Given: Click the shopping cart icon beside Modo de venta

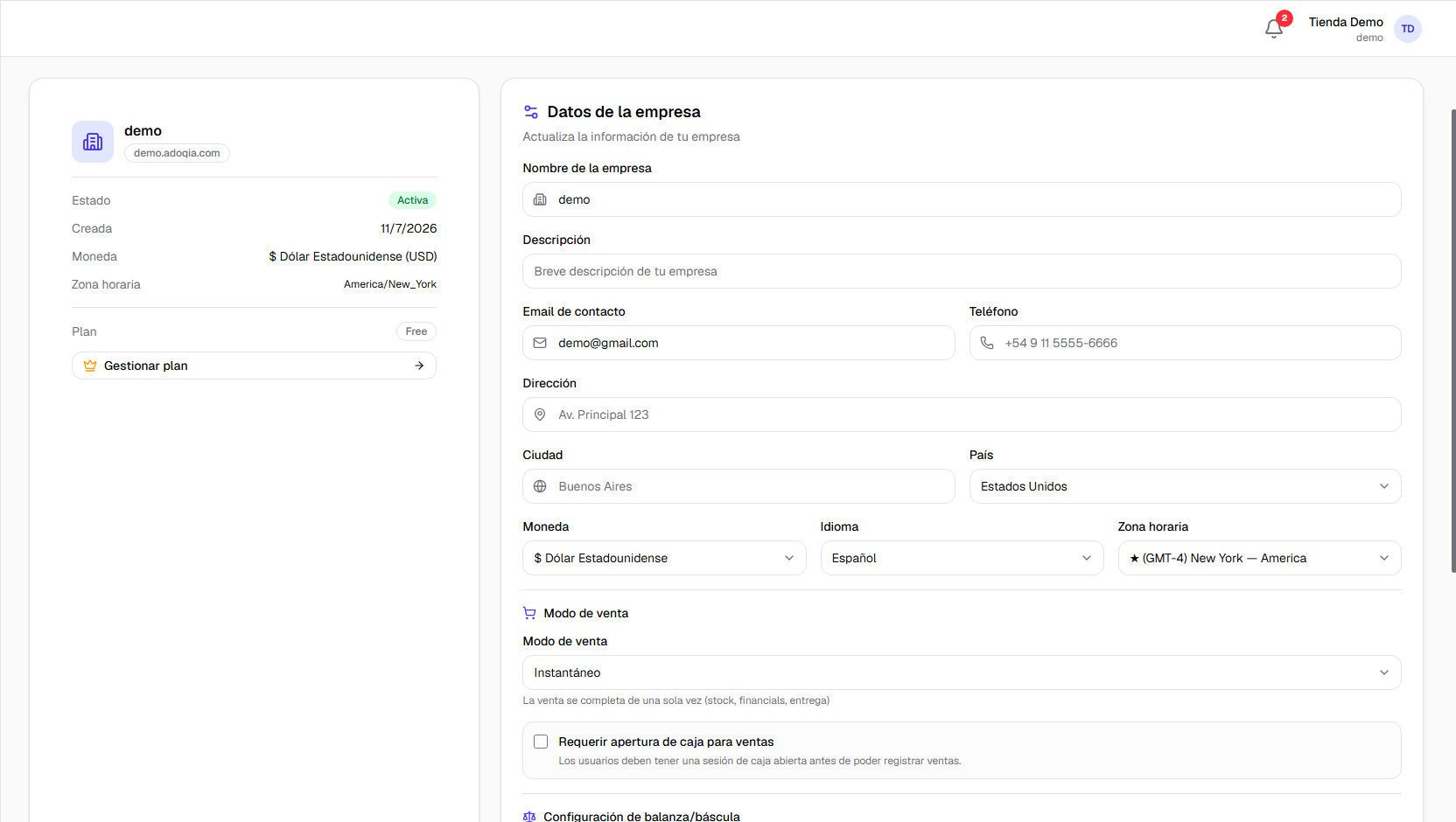Looking at the screenshot, I should click(529, 613).
